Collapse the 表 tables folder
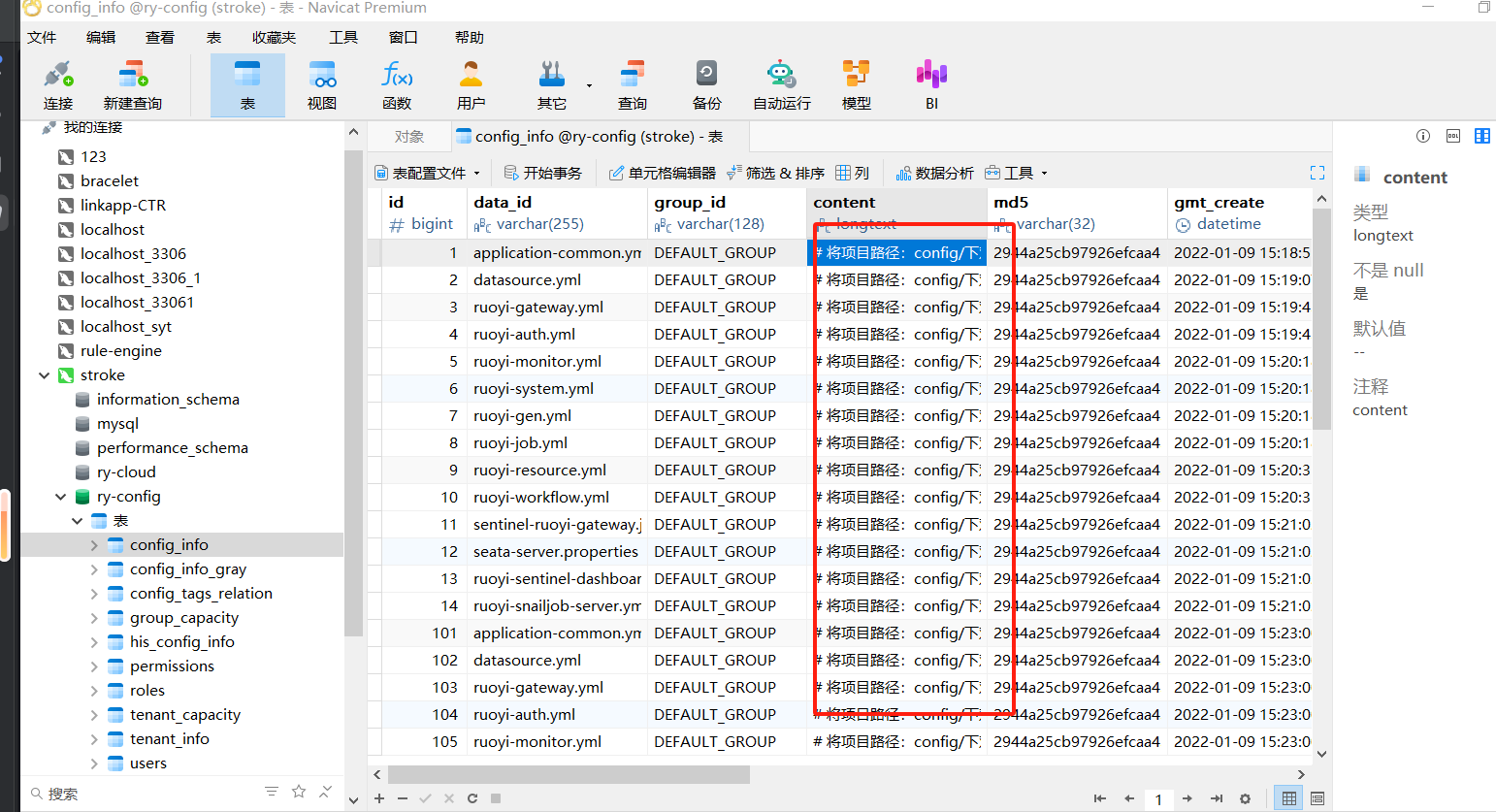Screen dimensions: 1496x812 (77, 521)
